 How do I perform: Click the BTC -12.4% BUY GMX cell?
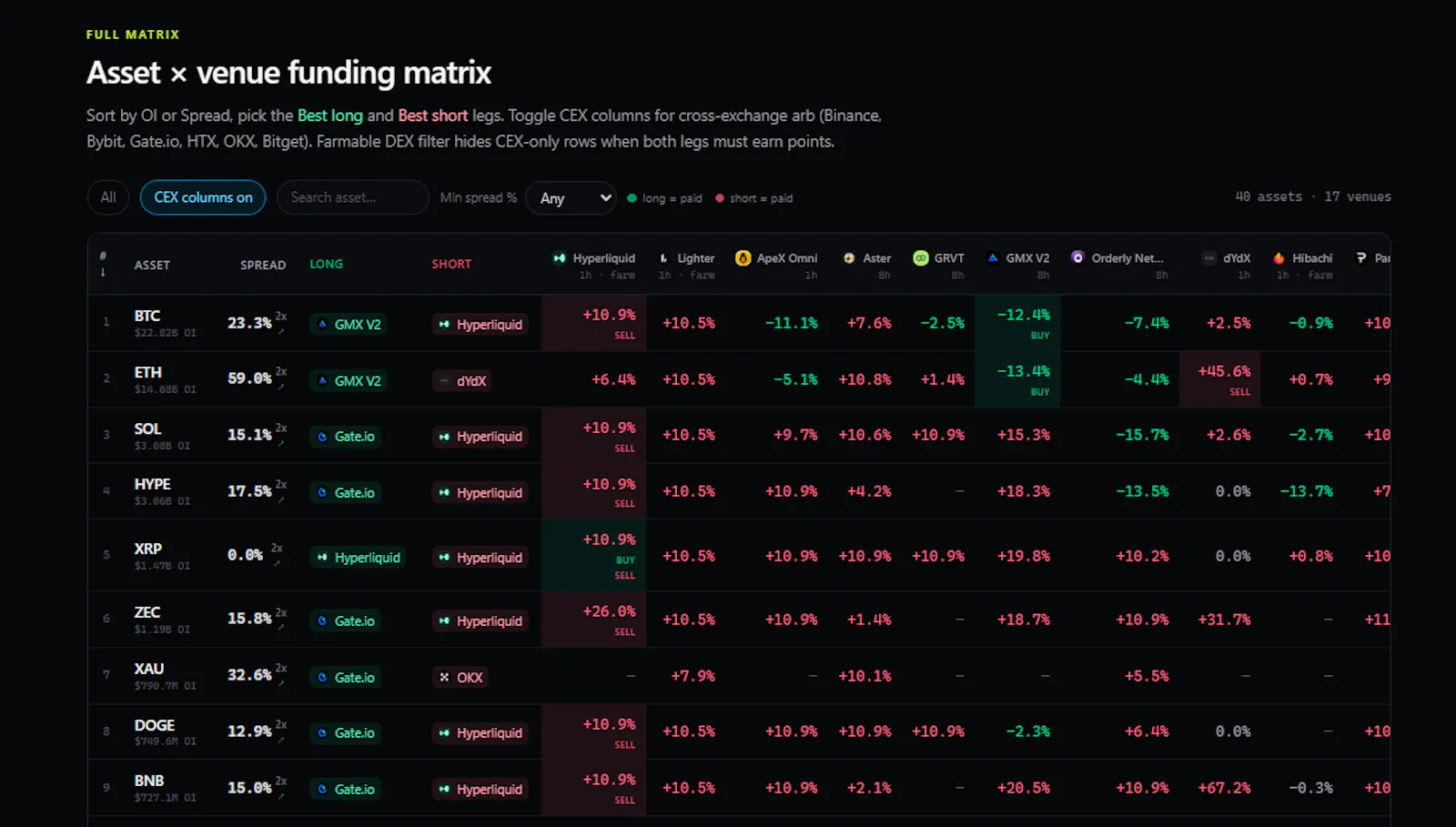point(1017,323)
